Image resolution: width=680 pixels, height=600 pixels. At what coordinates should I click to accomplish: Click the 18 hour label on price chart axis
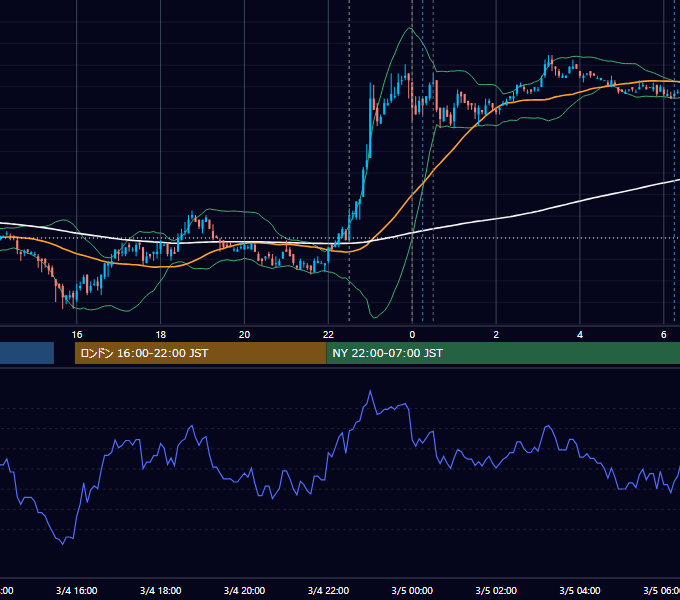(x=160, y=334)
